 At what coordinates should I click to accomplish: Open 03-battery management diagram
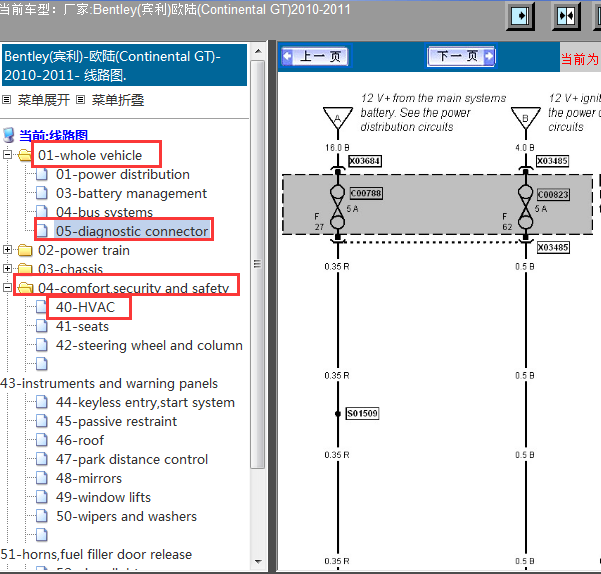click(131, 193)
